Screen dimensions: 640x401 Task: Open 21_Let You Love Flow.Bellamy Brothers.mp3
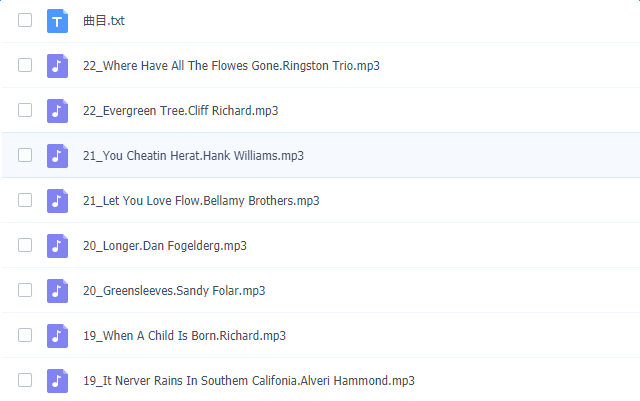[x=201, y=200]
